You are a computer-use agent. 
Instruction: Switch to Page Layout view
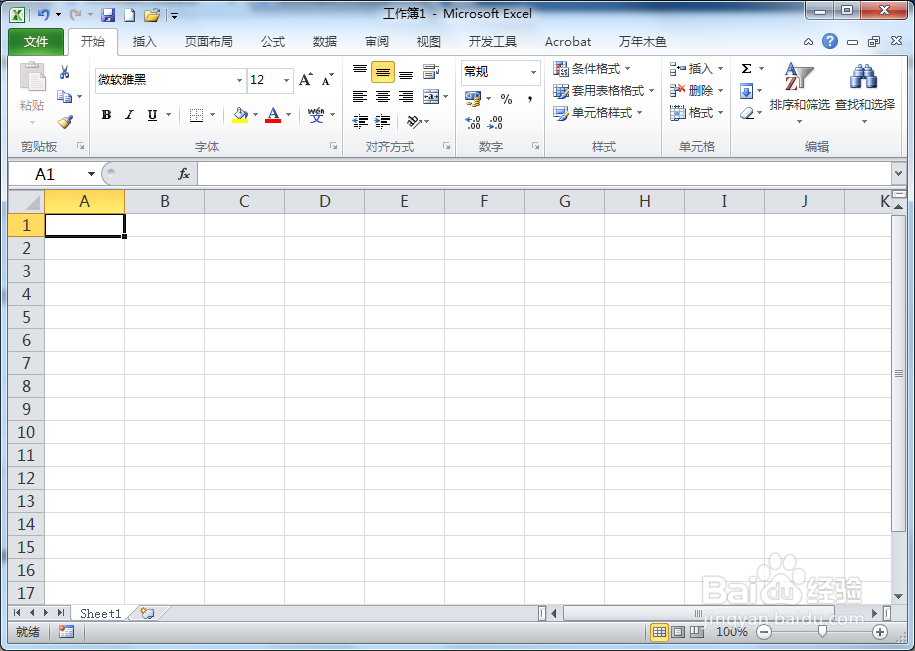[x=678, y=632]
